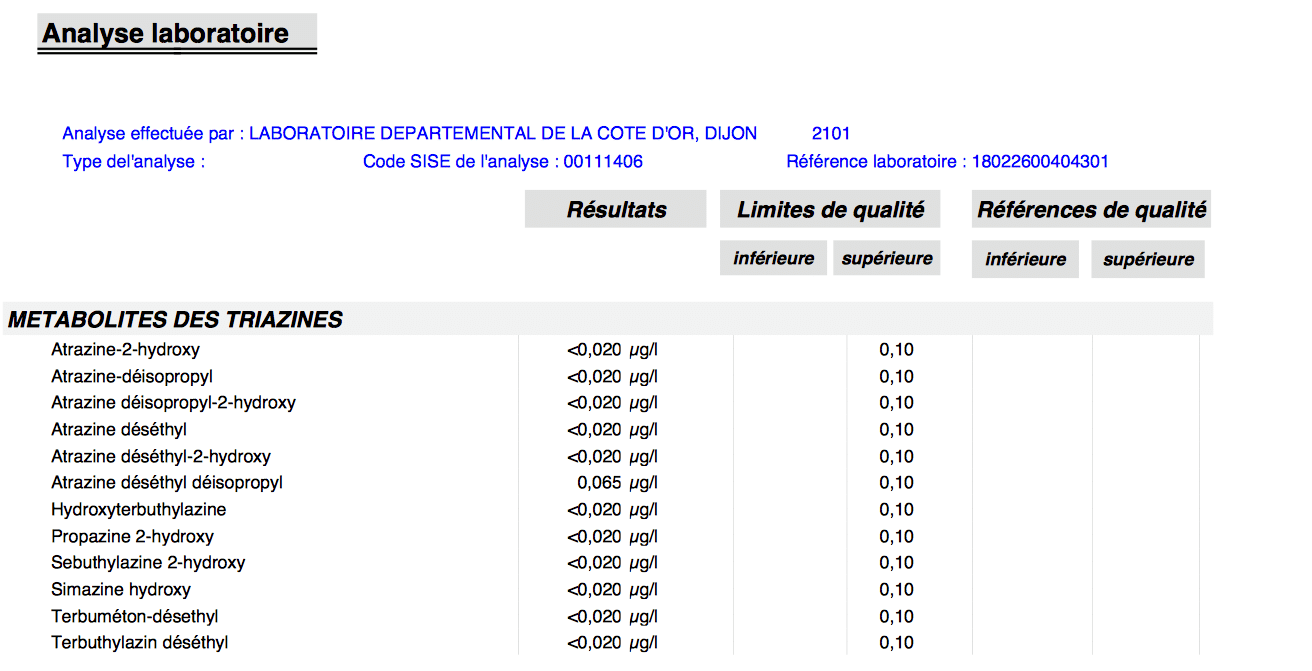This screenshot has height=671, width=1312.
Task: Click the laboratory code 2101
Action: point(831,134)
